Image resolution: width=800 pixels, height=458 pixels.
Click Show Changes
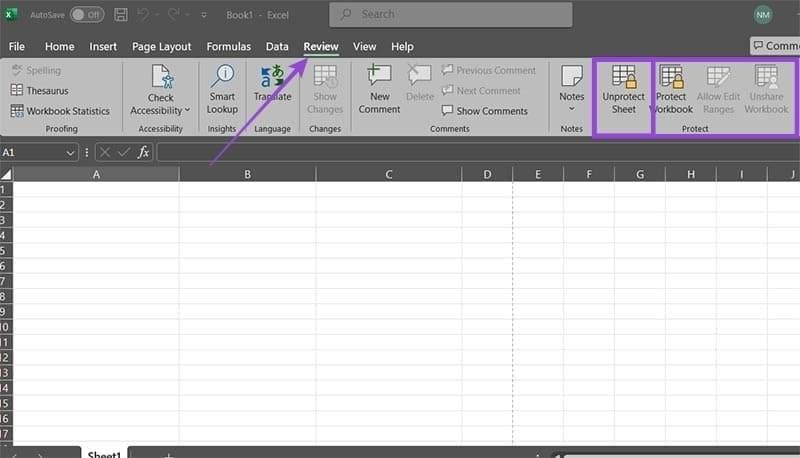click(x=325, y=89)
